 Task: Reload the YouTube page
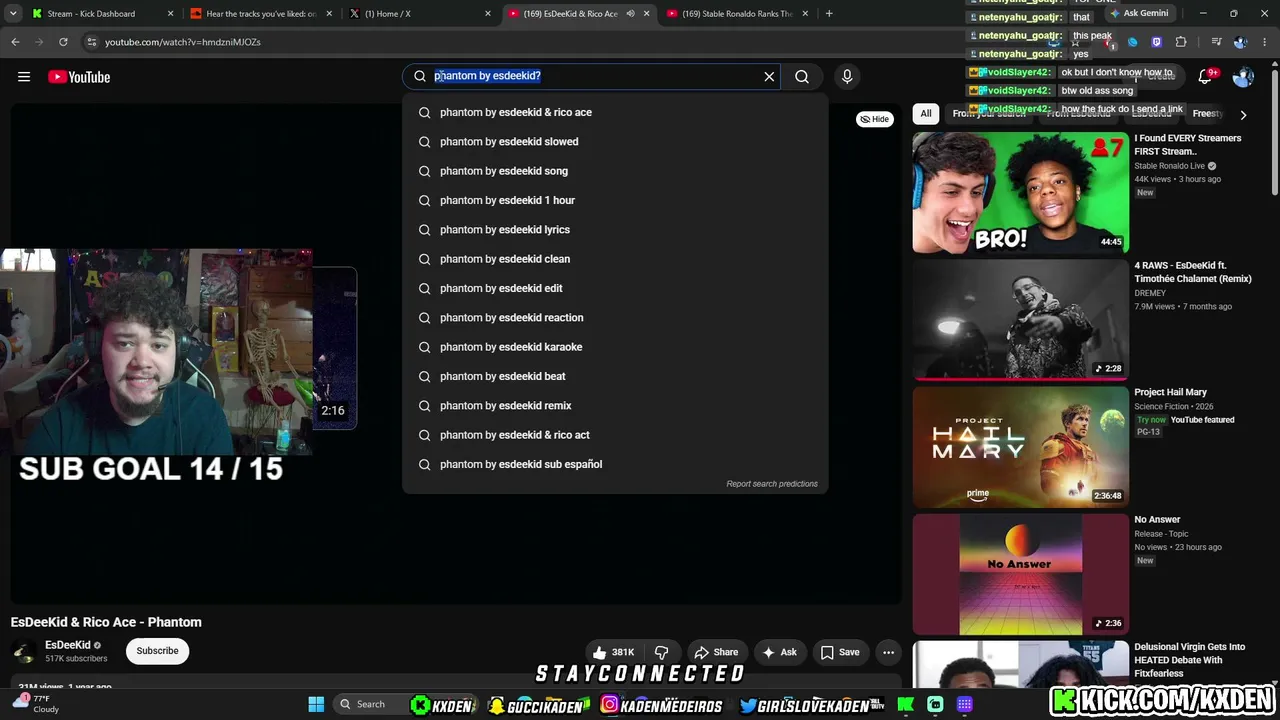click(x=63, y=42)
